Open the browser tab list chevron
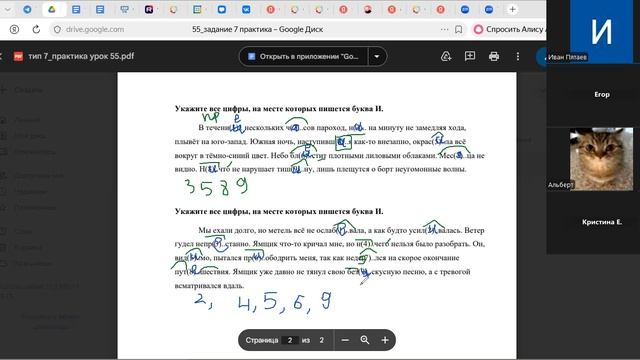640x360 pixels. 8,9
